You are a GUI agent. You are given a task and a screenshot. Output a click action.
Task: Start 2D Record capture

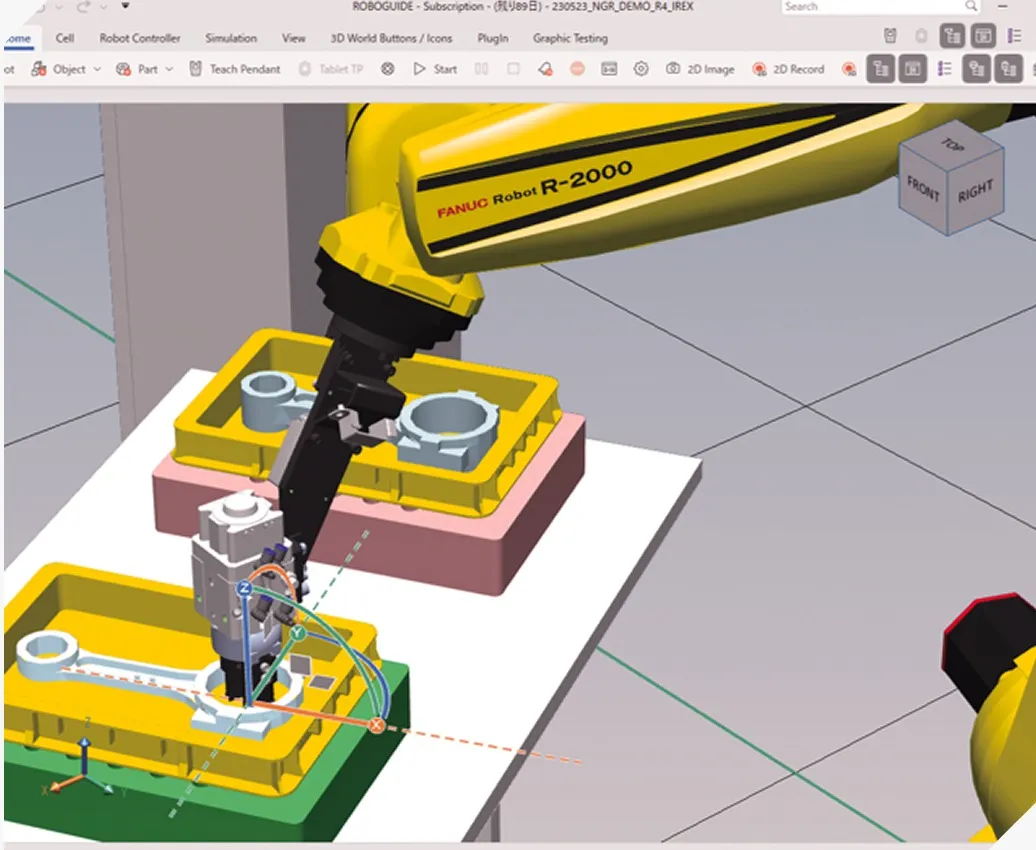point(759,69)
